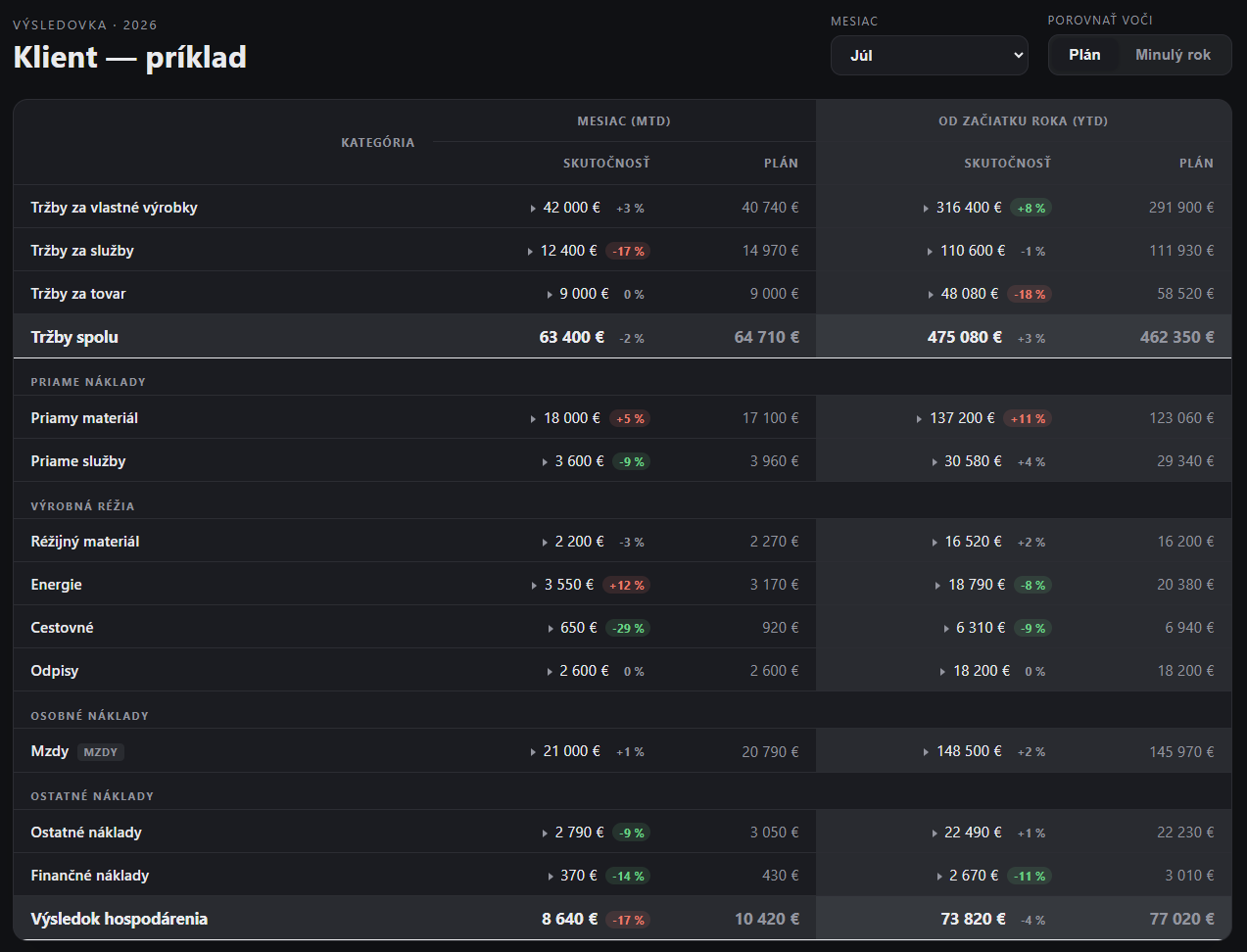Click the +11 % badge for Priamy materiál
Viewport: 1247px width, 952px height.
coord(1027,419)
